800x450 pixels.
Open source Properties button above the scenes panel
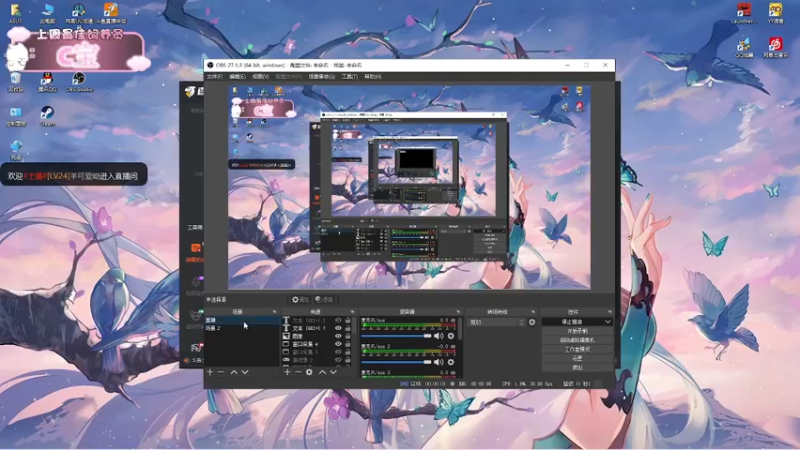point(301,299)
